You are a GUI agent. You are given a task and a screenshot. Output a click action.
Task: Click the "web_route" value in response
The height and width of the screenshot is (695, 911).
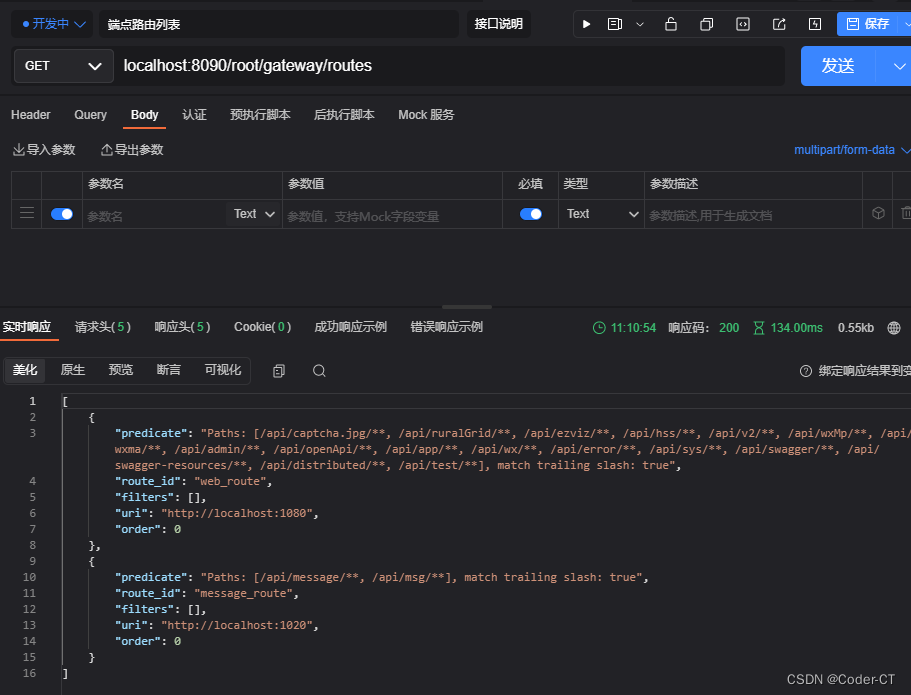pyautogui.click(x=231, y=481)
